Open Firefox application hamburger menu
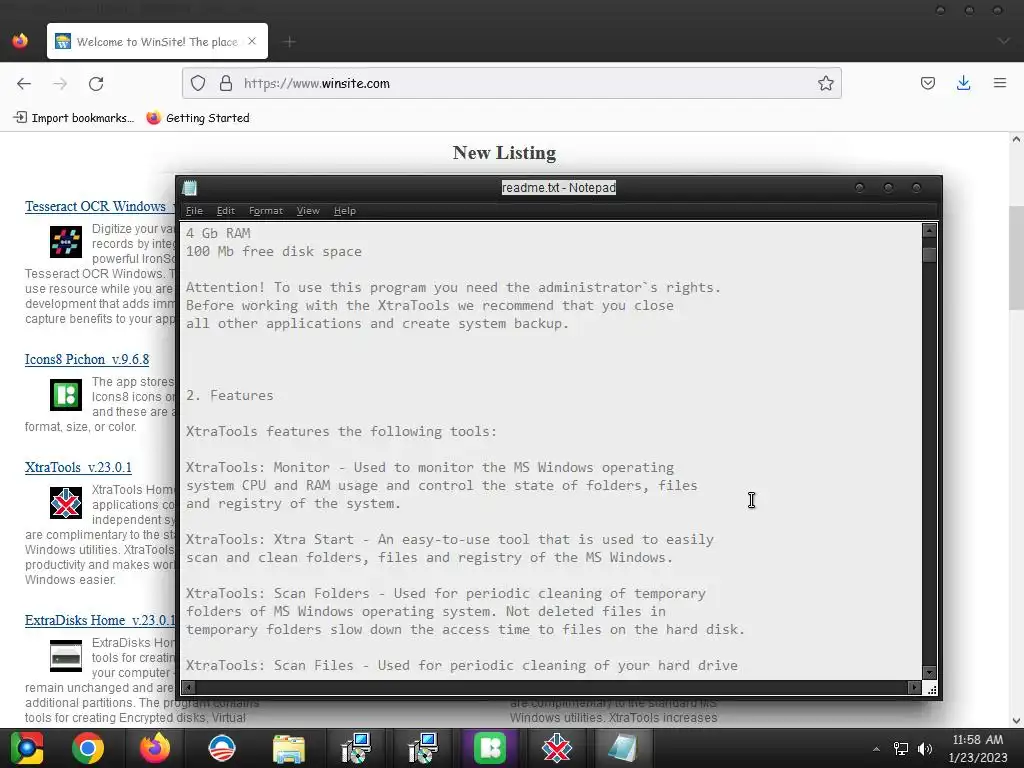The image size is (1024, 768). 1000,83
